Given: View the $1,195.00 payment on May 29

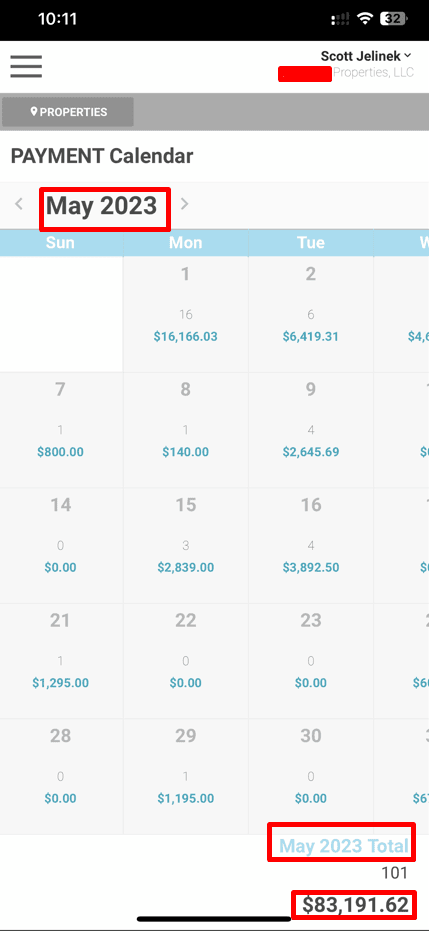Looking at the screenshot, I should click(x=186, y=798).
